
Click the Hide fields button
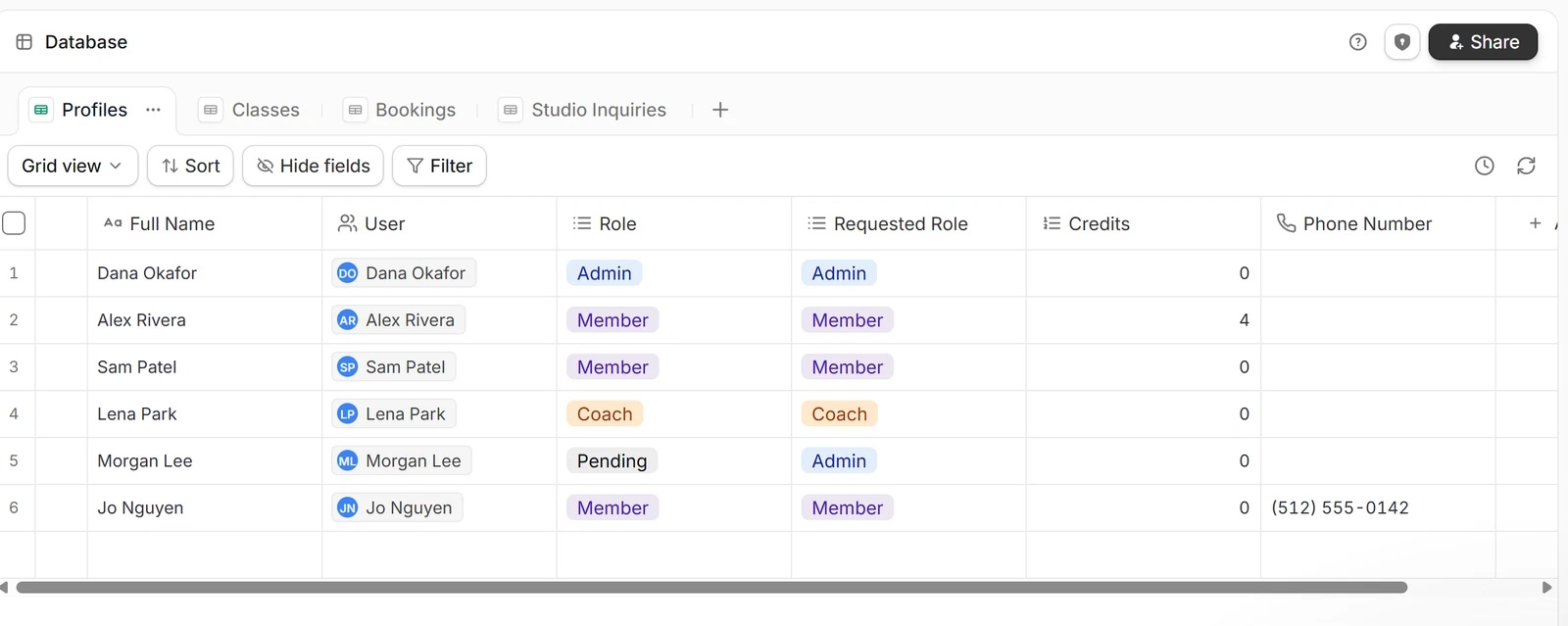[x=313, y=166]
